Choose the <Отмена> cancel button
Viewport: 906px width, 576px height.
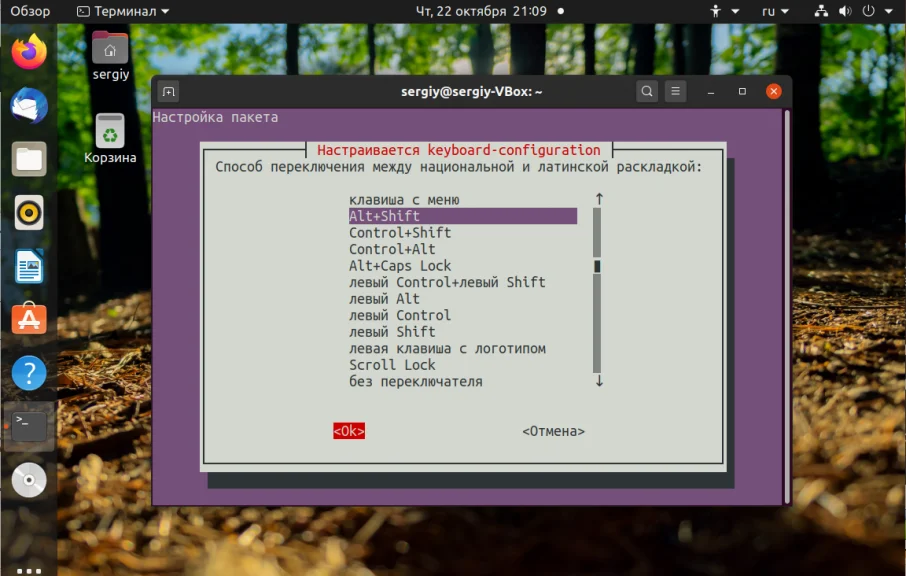click(x=554, y=431)
